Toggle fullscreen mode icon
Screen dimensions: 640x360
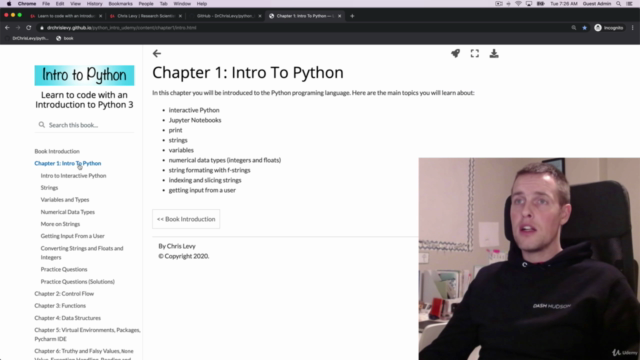click(475, 53)
